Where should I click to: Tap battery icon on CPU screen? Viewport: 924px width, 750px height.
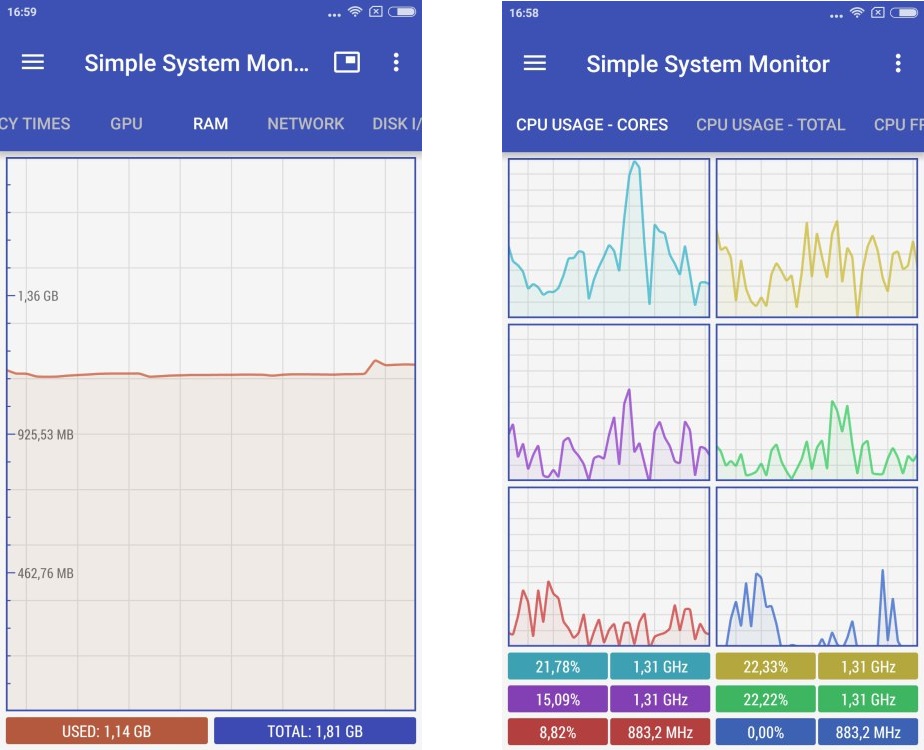904,12
